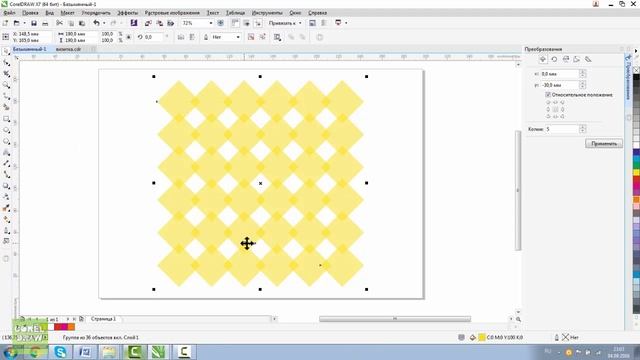Click the Undo arrow icon
This screenshot has width=640, height=360.
[x=96, y=23]
